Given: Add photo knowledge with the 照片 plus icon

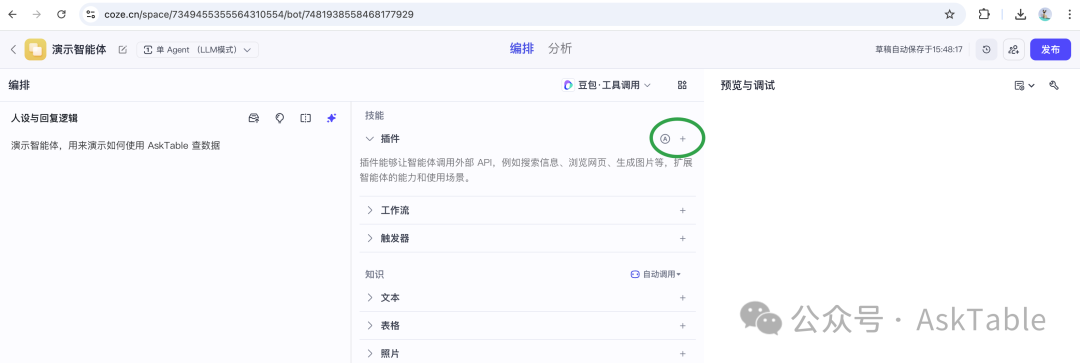Looking at the screenshot, I should pyautogui.click(x=683, y=353).
